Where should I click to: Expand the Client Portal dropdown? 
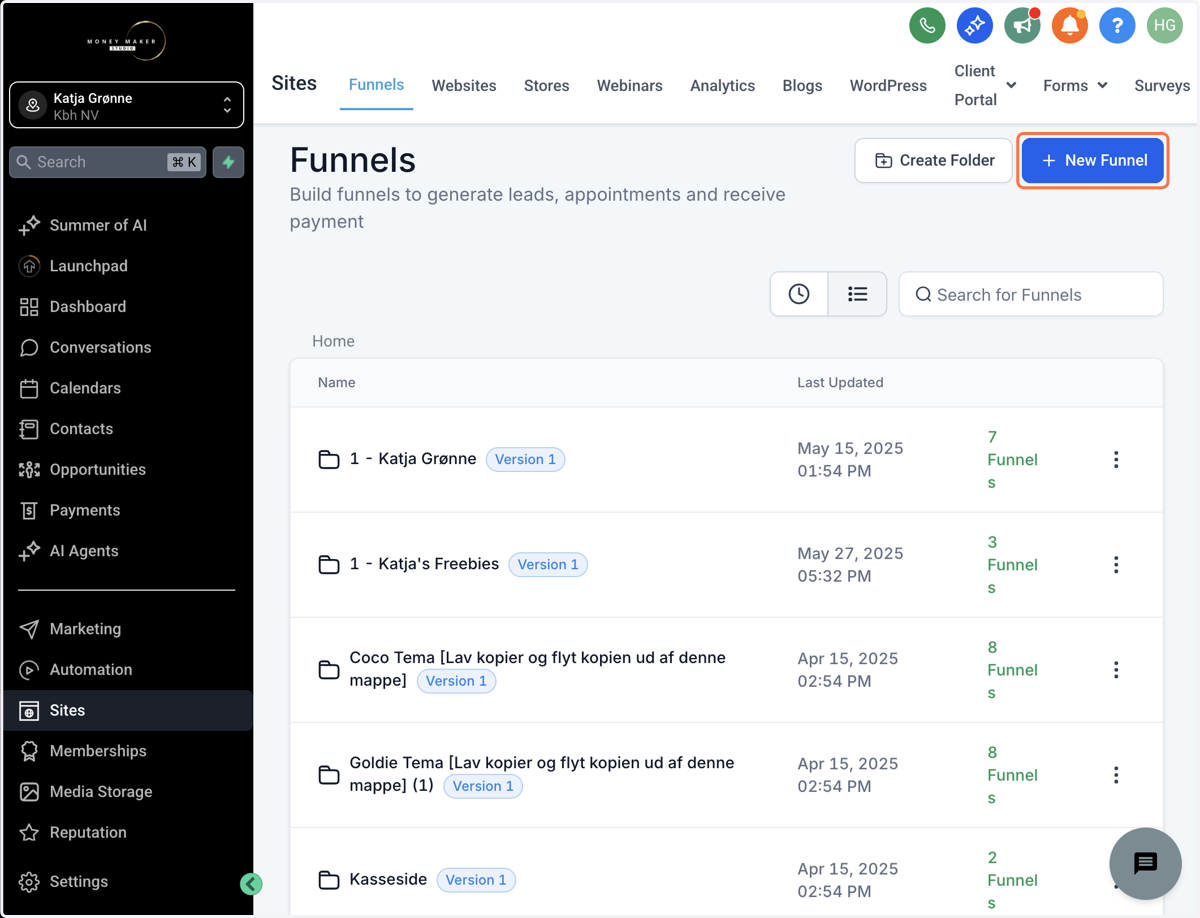click(x=985, y=85)
